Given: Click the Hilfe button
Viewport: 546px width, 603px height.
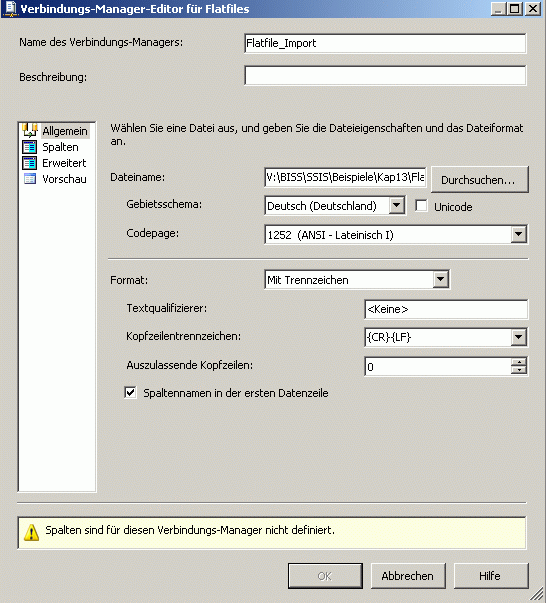Looking at the screenshot, I should click(490, 576).
